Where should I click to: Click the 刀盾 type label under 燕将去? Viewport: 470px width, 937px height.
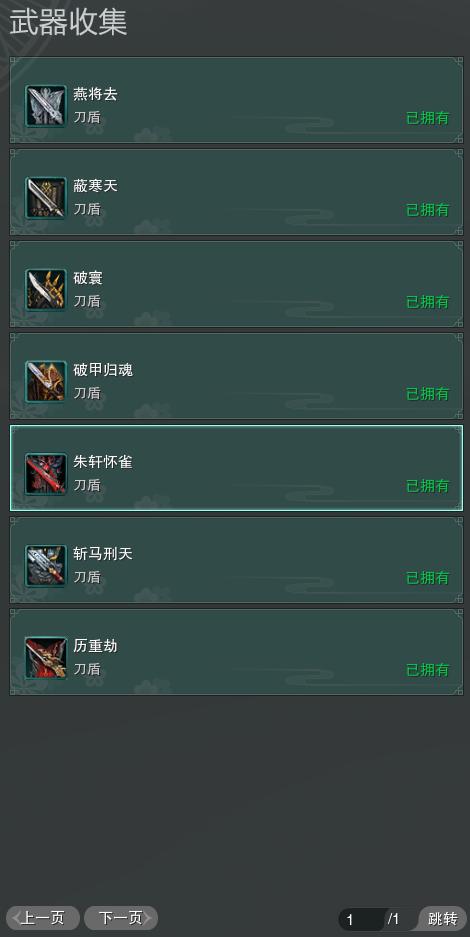87,117
